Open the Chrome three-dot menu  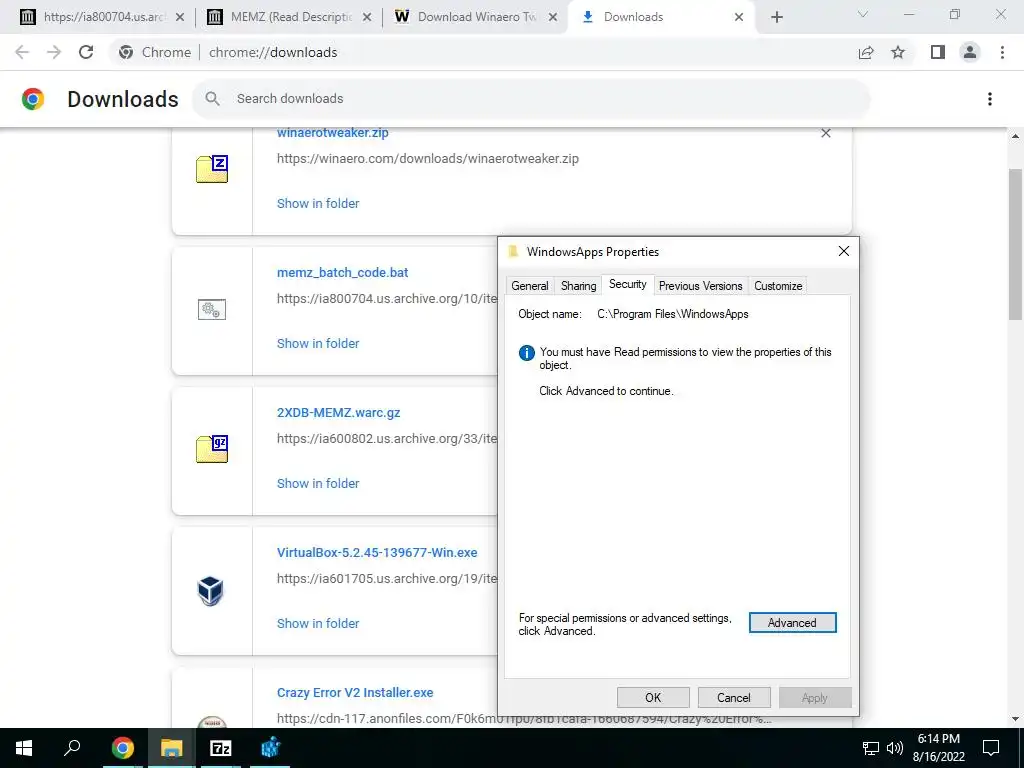click(1002, 52)
